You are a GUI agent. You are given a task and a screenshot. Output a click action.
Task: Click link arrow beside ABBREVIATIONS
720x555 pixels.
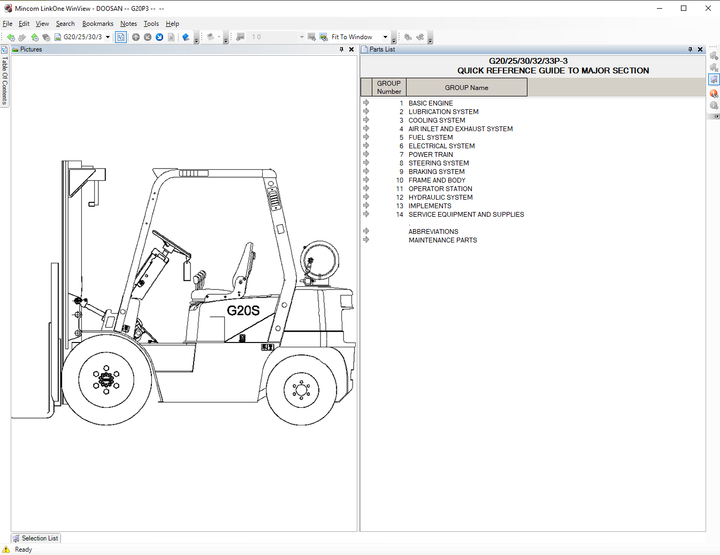pyautogui.click(x=366, y=231)
